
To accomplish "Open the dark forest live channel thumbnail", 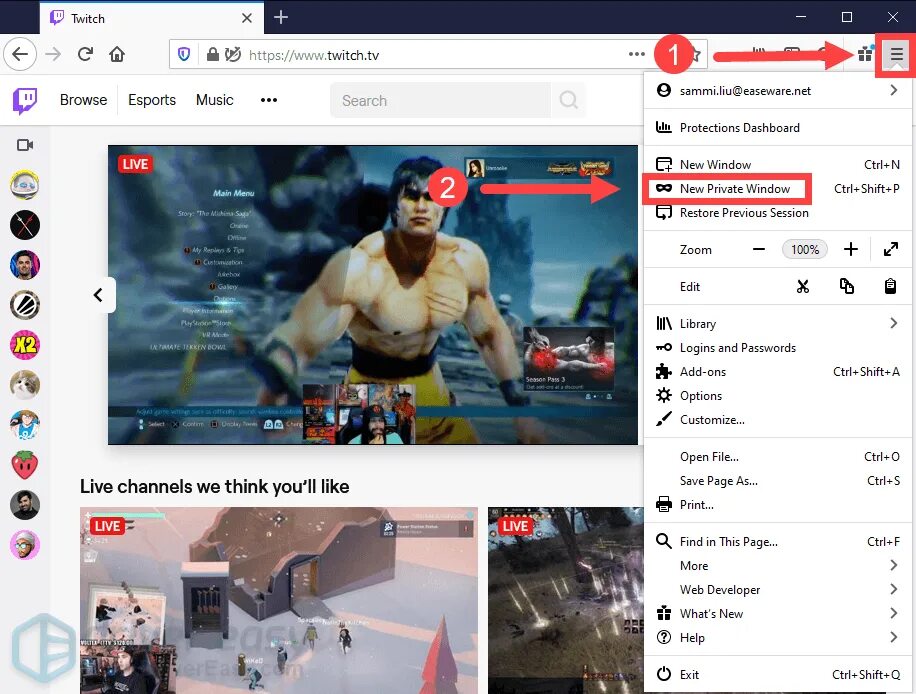I will click(565, 601).
